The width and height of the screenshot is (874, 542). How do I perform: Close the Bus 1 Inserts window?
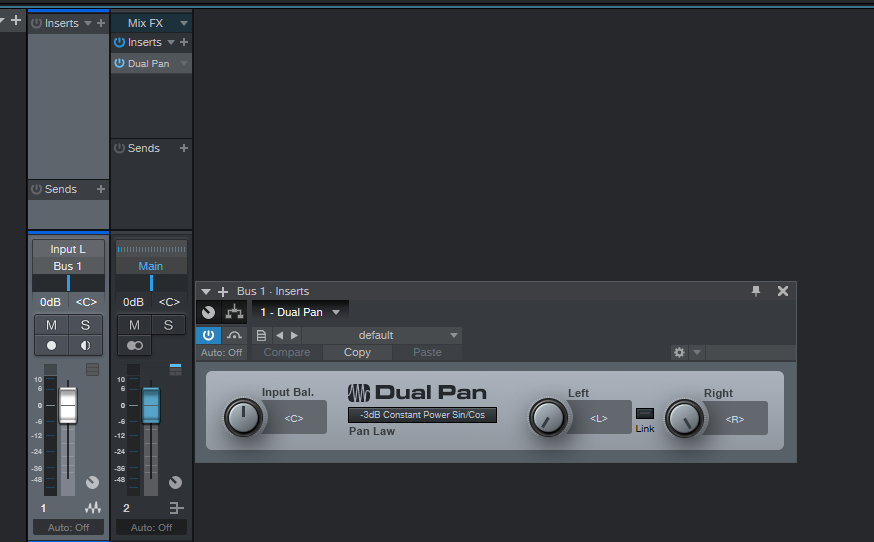click(783, 291)
